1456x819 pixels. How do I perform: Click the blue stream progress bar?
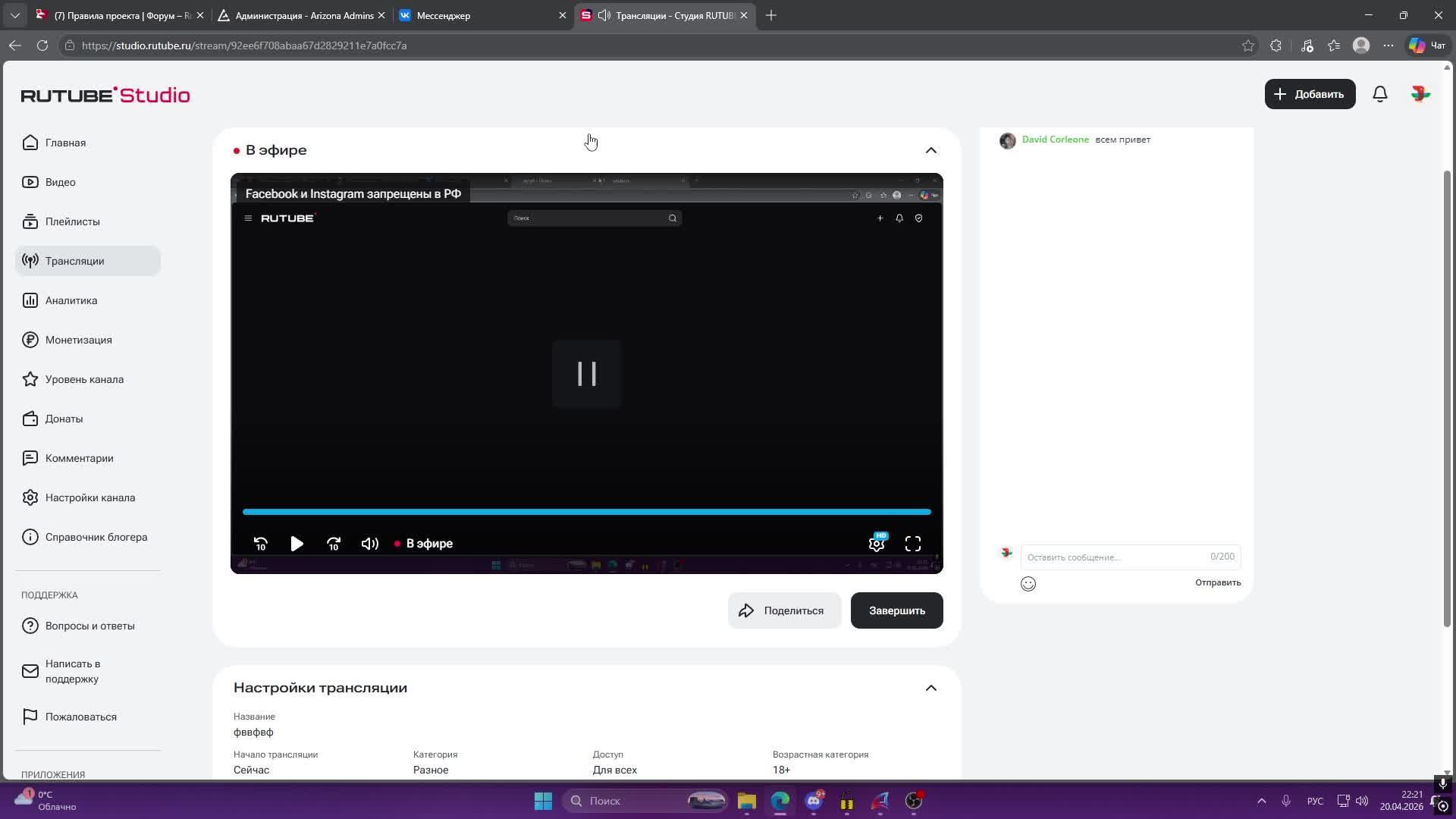tap(586, 512)
